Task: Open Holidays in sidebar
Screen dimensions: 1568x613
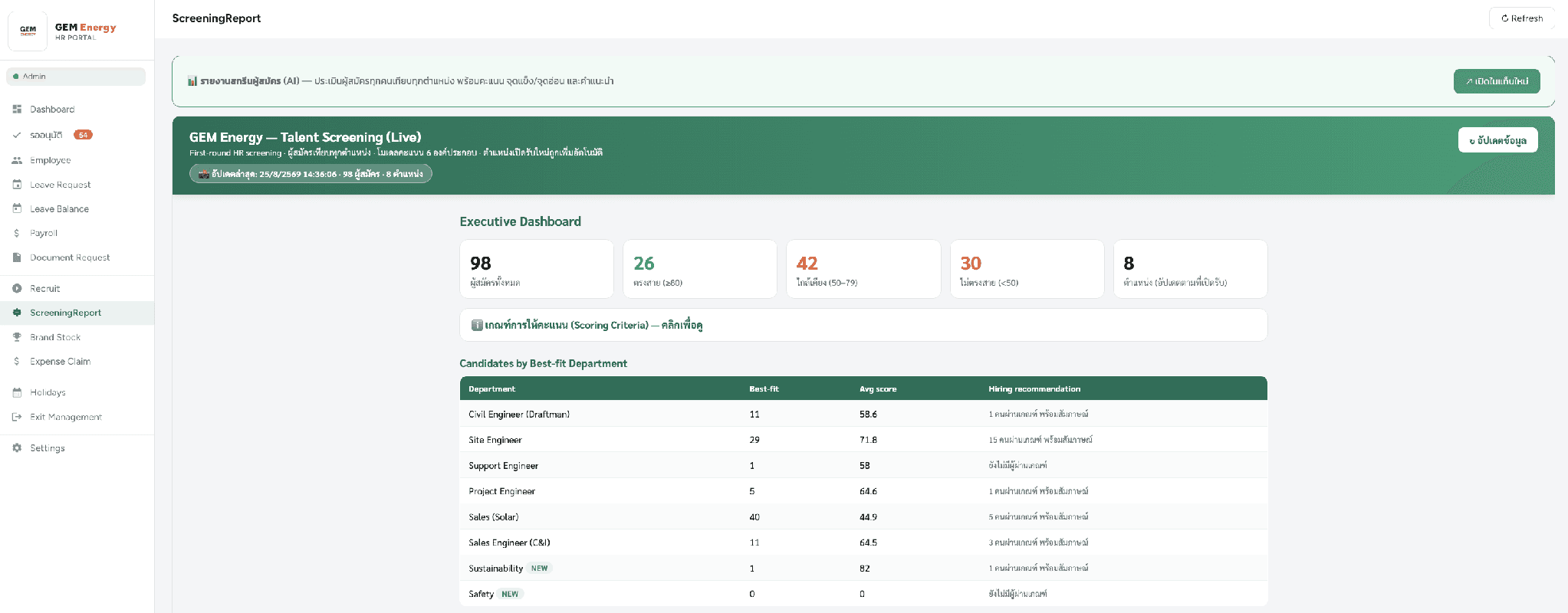Action: (77, 392)
